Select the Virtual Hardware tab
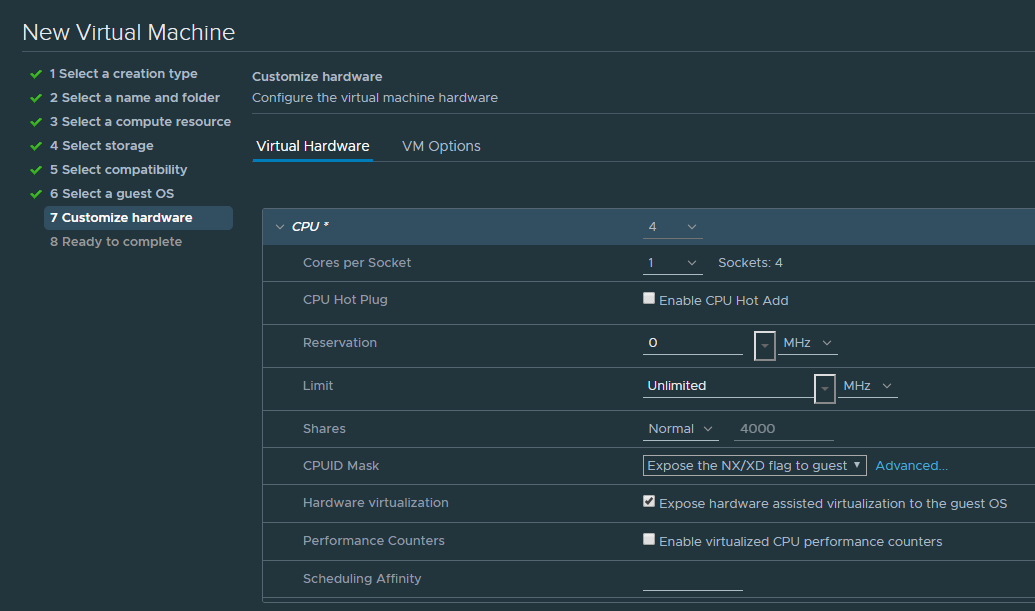The width and height of the screenshot is (1035, 611). [x=313, y=146]
